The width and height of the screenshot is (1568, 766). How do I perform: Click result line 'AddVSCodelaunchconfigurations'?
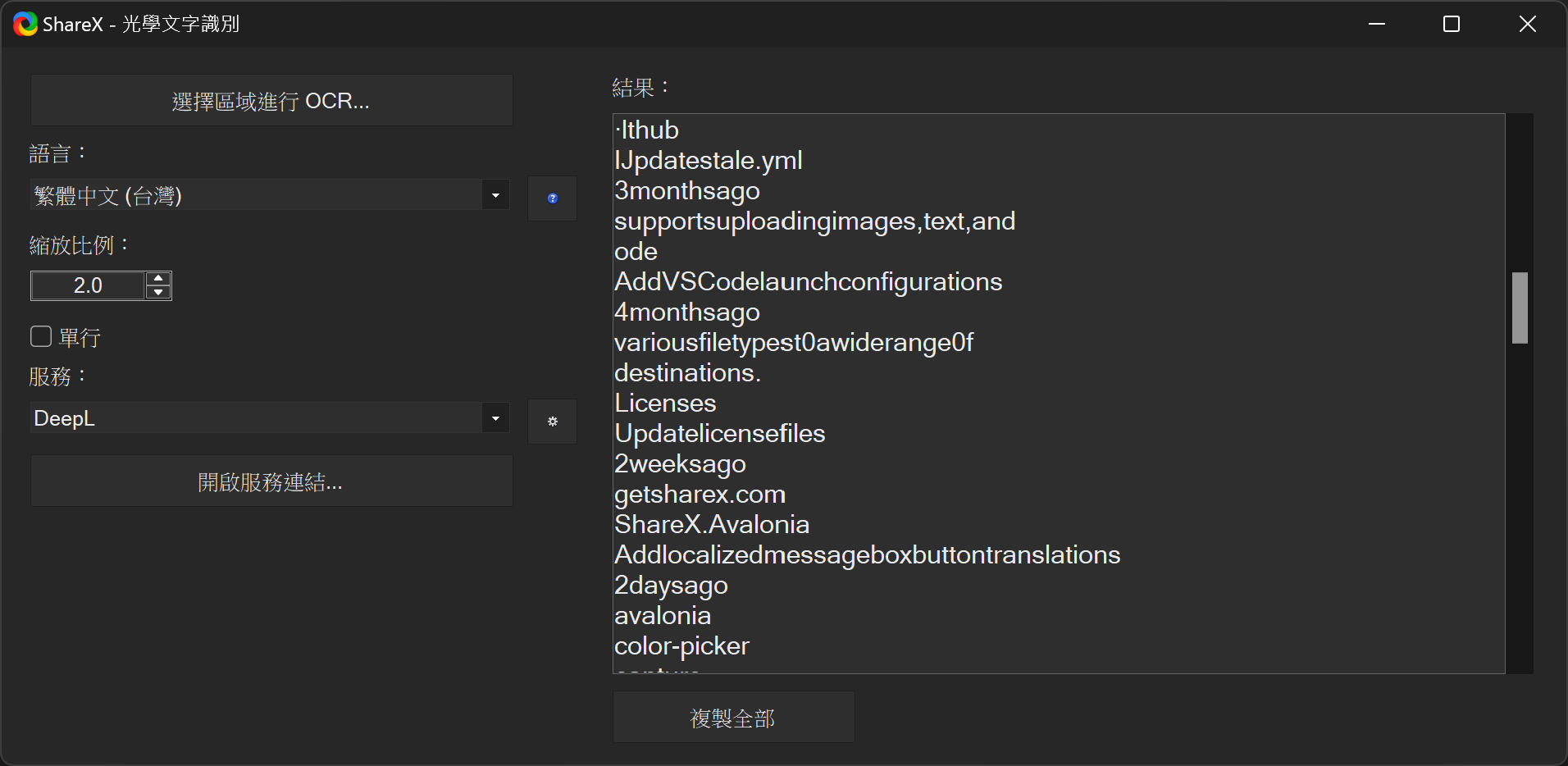click(809, 281)
